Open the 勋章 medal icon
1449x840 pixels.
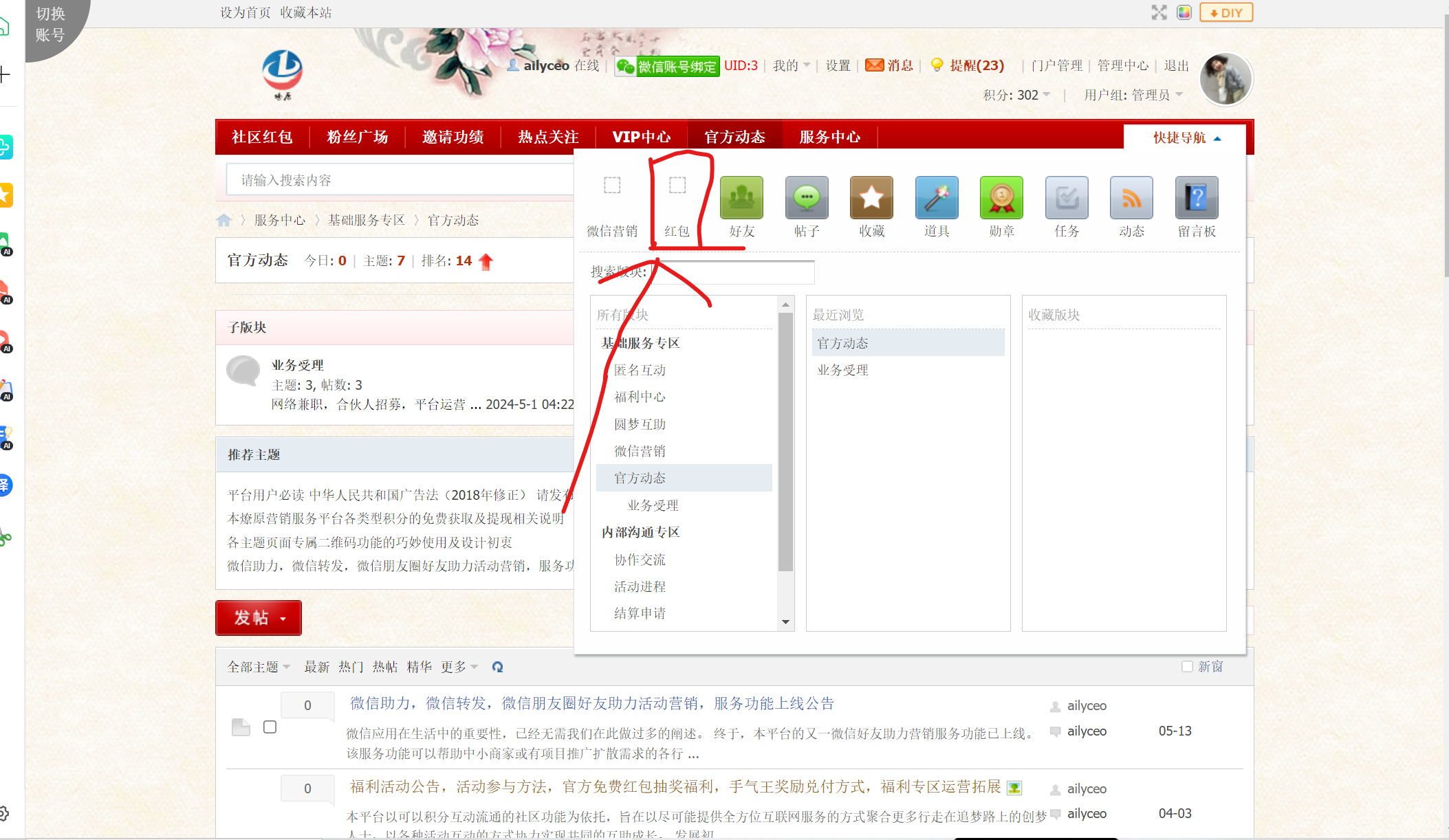click(x=1001, y=197)
